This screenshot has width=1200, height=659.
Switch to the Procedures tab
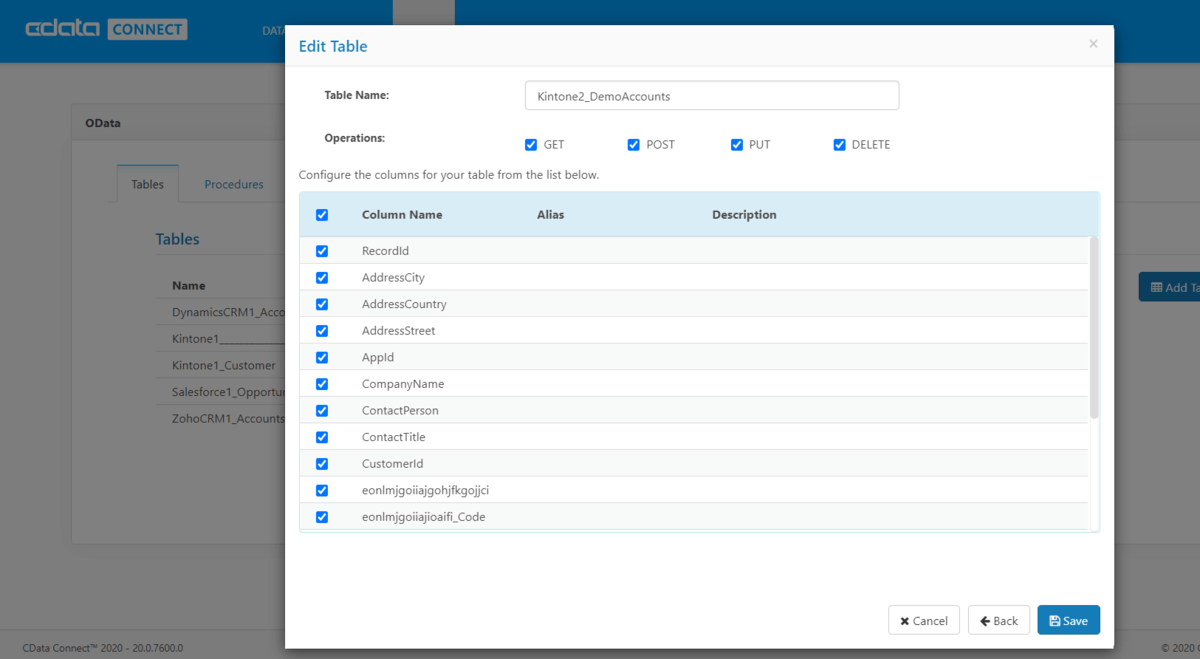[x=234, y=184]
